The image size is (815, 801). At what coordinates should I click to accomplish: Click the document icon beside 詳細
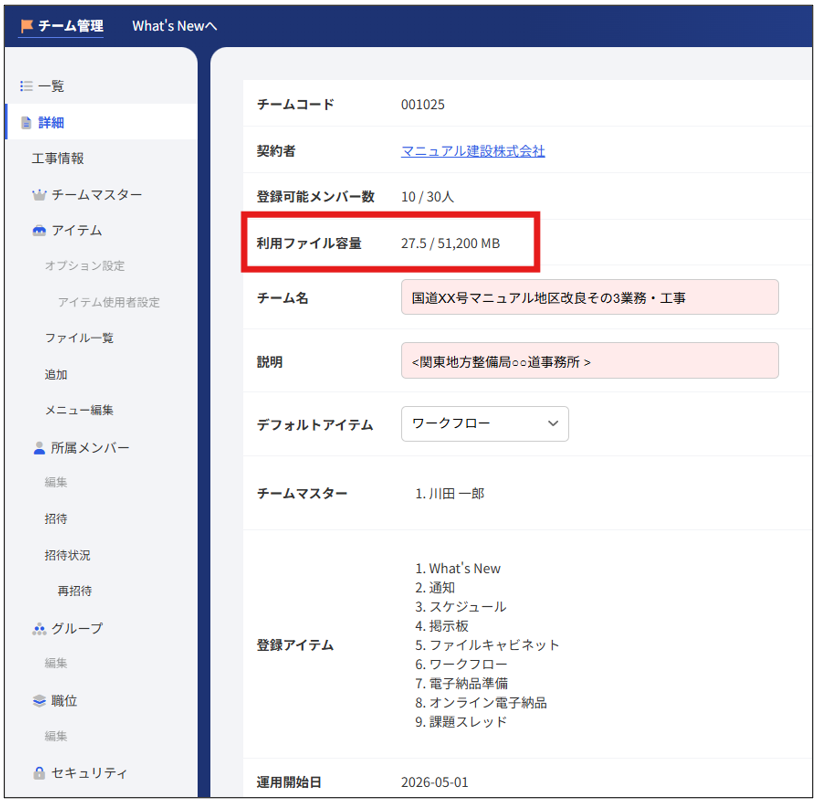click(x=26, y=123)
